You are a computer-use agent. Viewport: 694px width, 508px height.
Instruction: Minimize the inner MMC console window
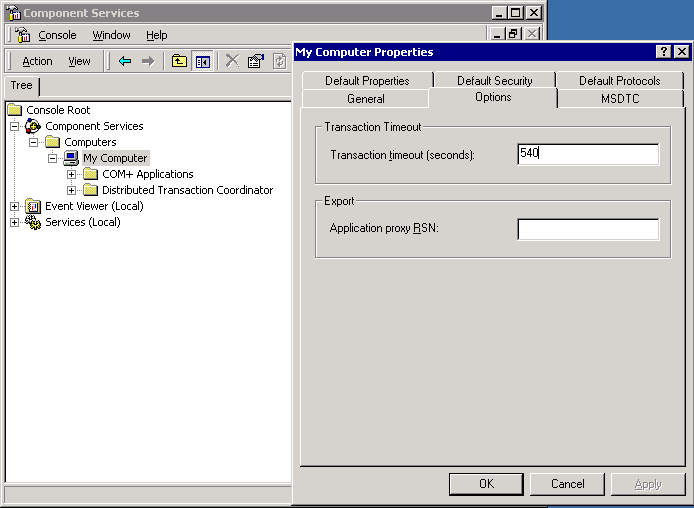pyautogui.click(x=497, y=34)
